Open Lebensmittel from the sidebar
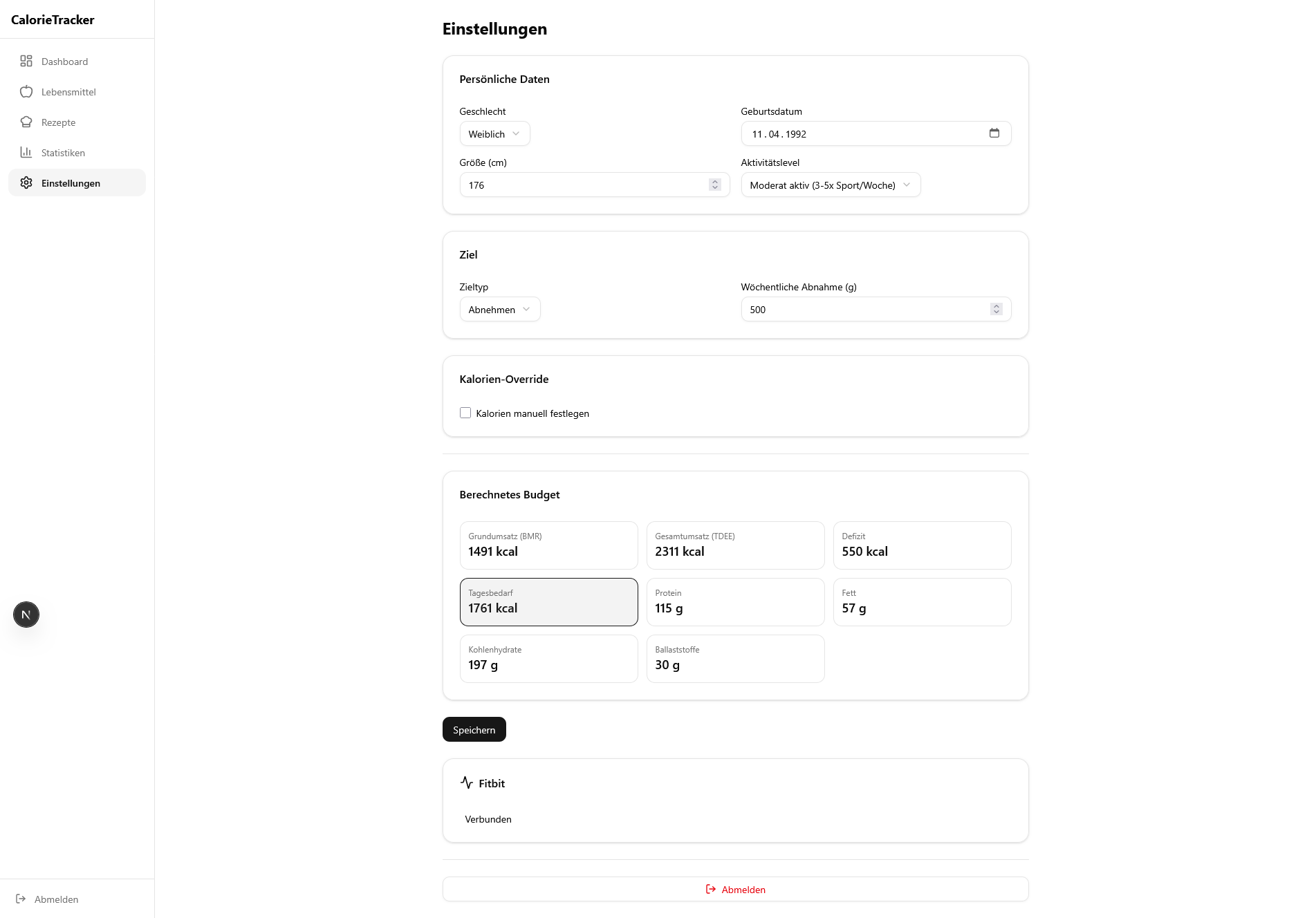 pos(68,92)
